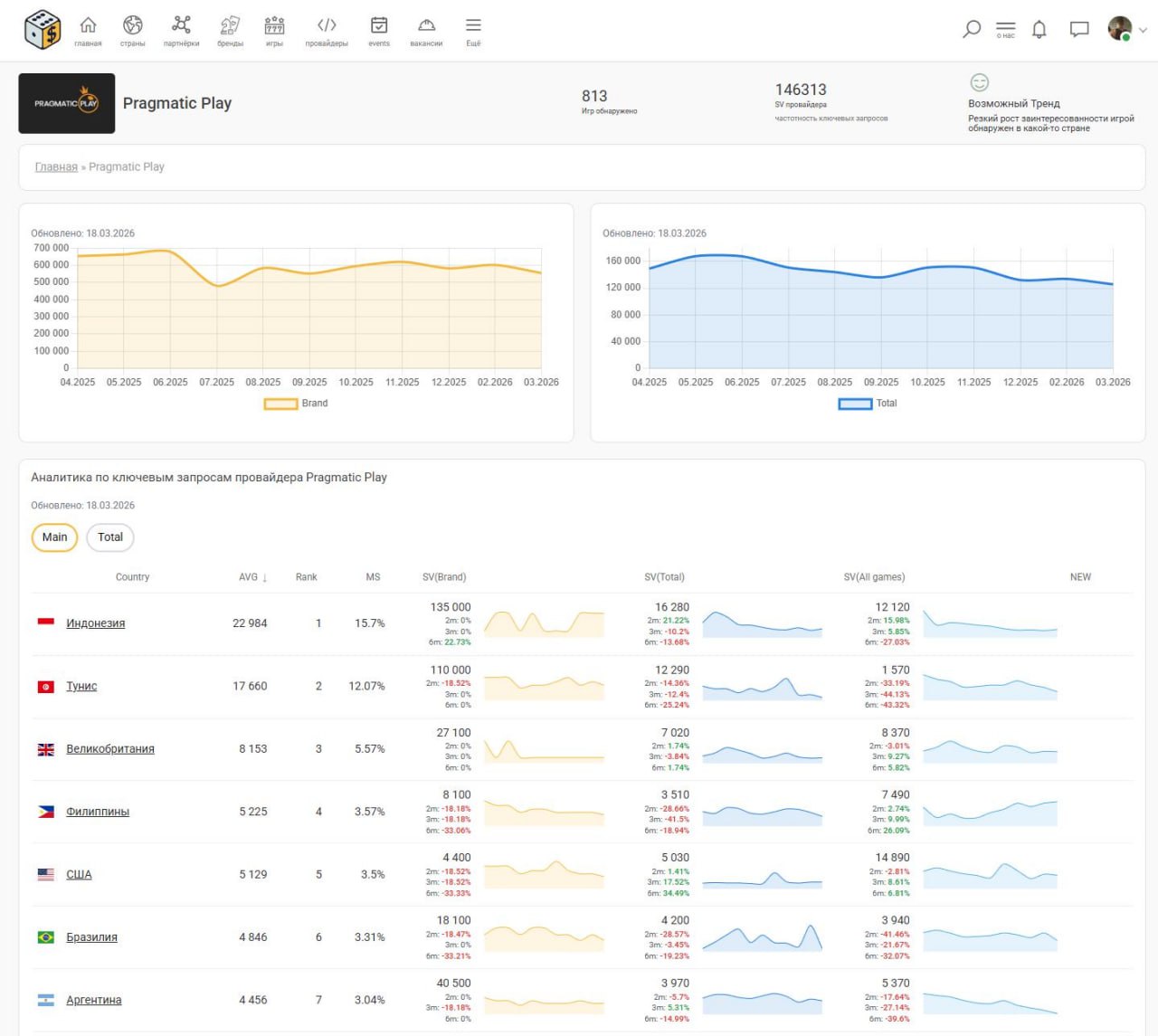Image resolution: width=1158 pixels, height=1036 pixels.
Task: Open the Индонезия country link
Action: coord(95,623)
